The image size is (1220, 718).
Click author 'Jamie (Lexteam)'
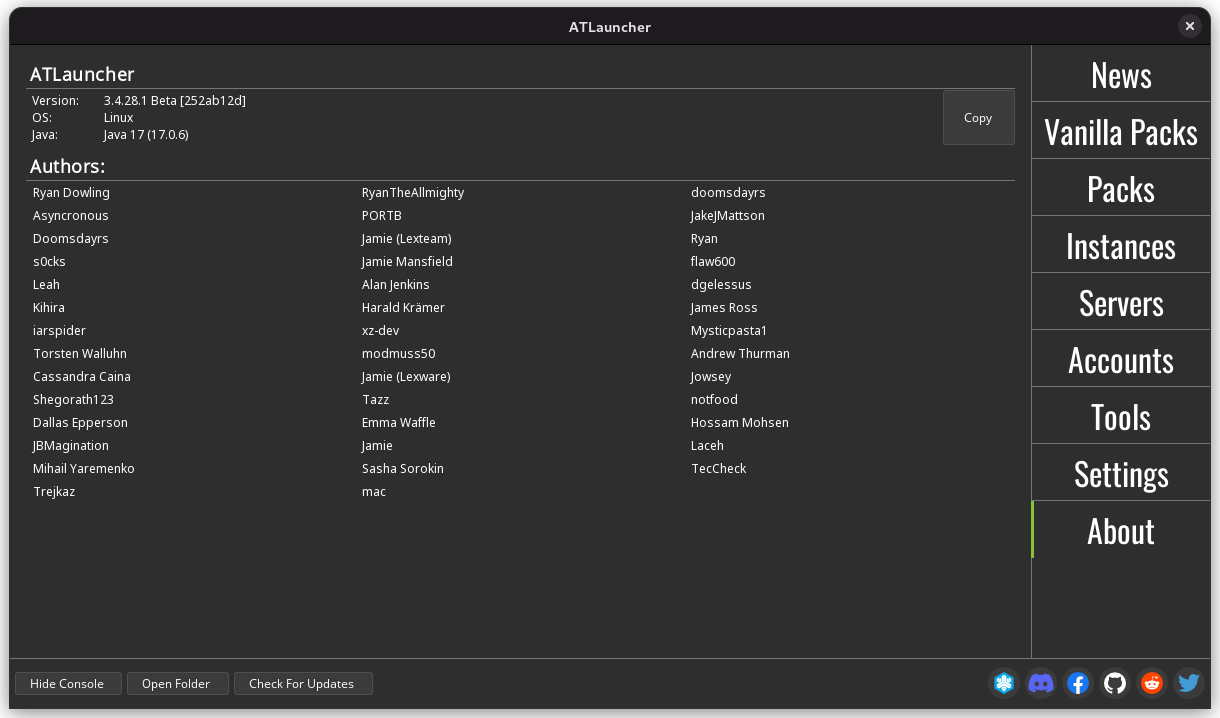tap(407, 239)
